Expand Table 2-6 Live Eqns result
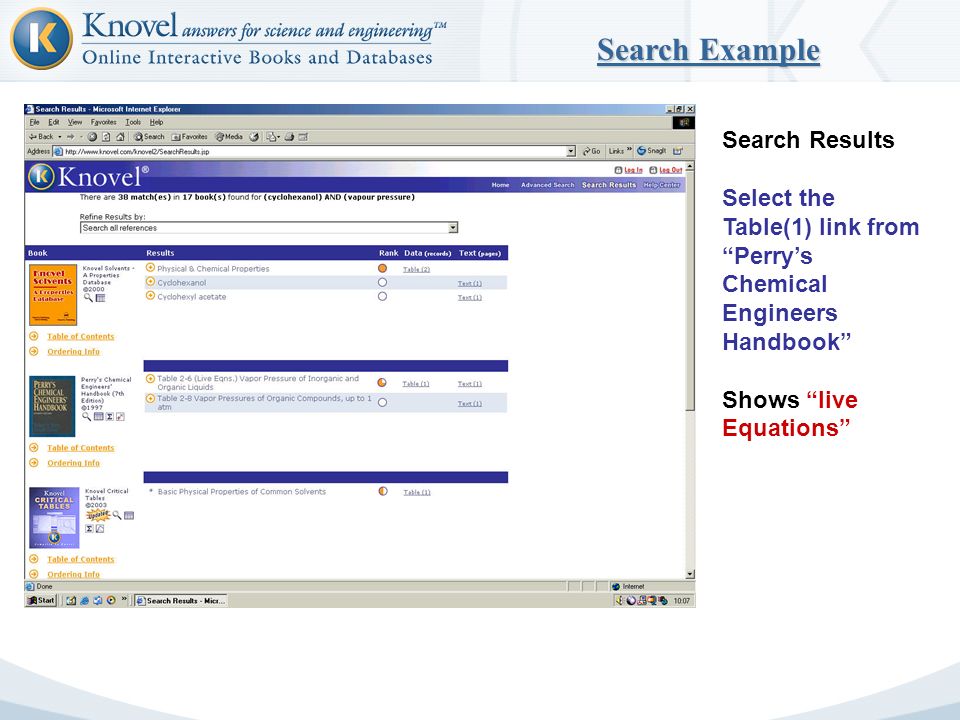The width and height of the screenshot is (960, 720). click(x=151, y=378)
